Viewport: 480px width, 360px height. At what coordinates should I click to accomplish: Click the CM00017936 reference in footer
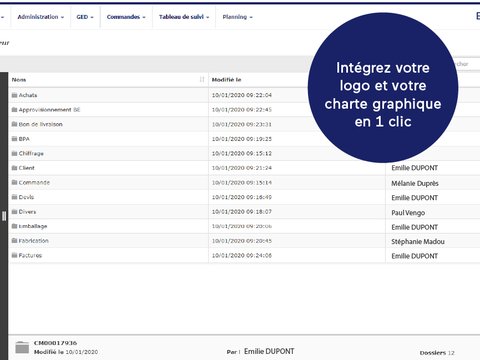click(55, 343)
